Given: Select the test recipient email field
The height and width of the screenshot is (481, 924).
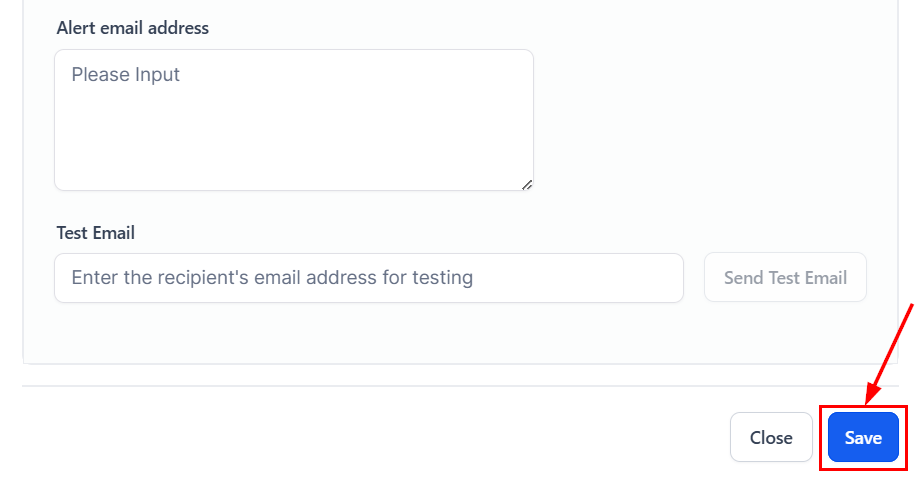Looking at the screenshot, I should pyautogui.click(x=368, y=277).
